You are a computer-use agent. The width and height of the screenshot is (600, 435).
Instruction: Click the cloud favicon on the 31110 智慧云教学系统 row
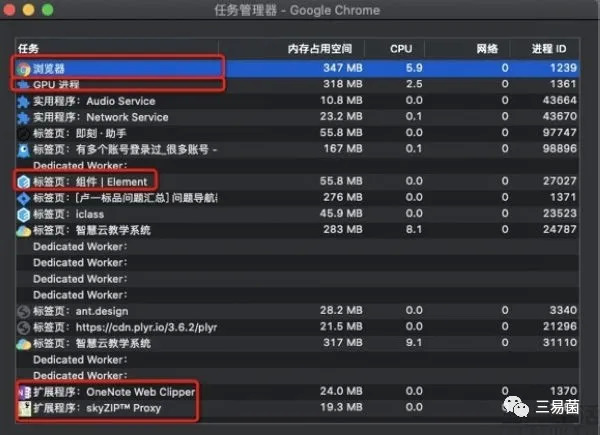(x=24, y=344)
